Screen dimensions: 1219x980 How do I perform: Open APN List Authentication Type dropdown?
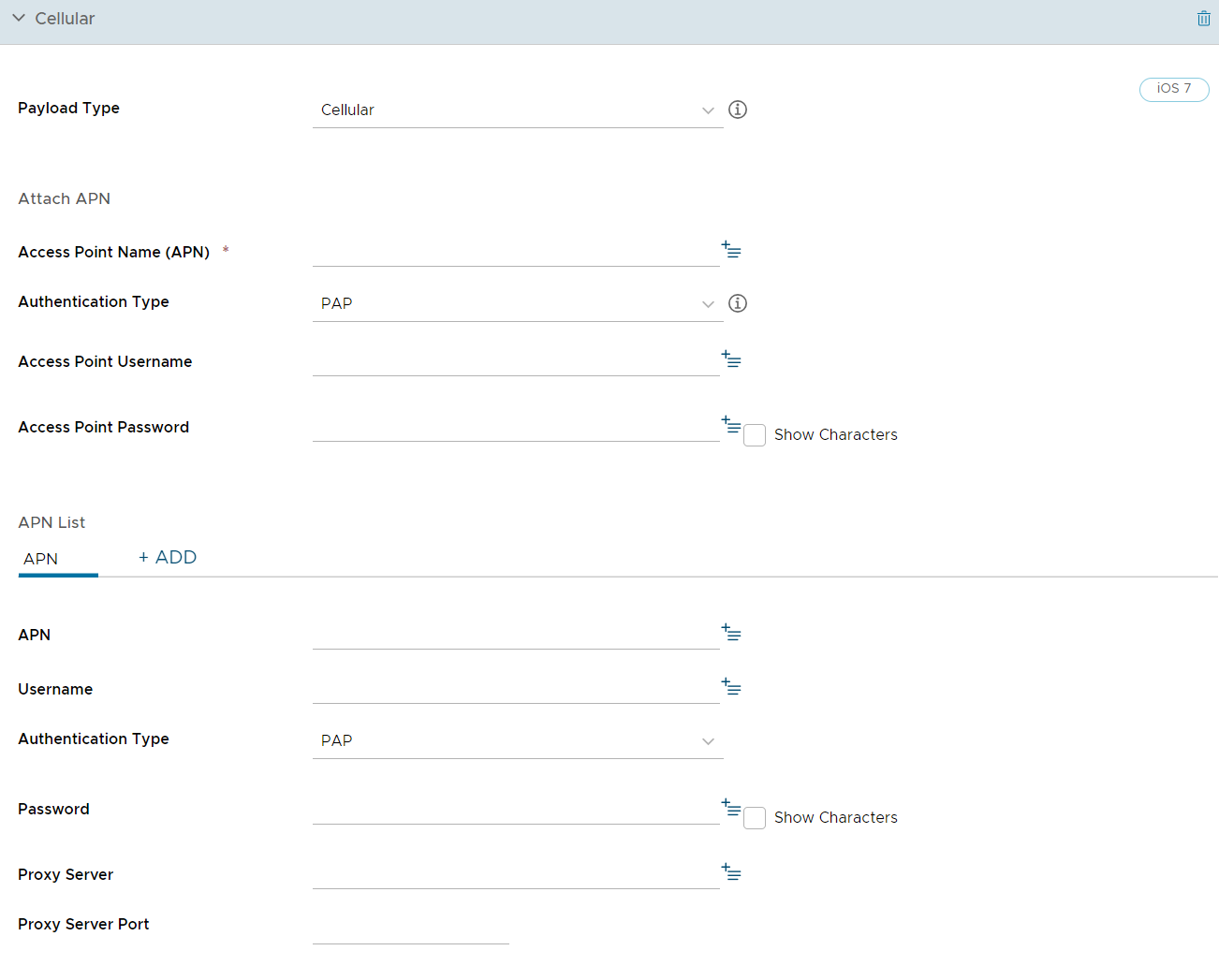point(518,740)
